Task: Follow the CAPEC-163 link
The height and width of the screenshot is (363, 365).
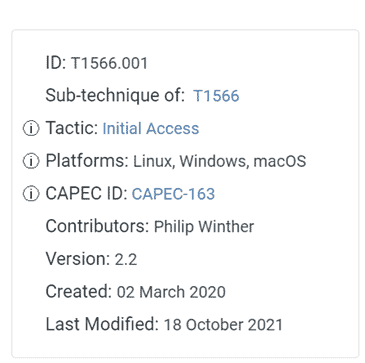Action: tap(173, 194)
